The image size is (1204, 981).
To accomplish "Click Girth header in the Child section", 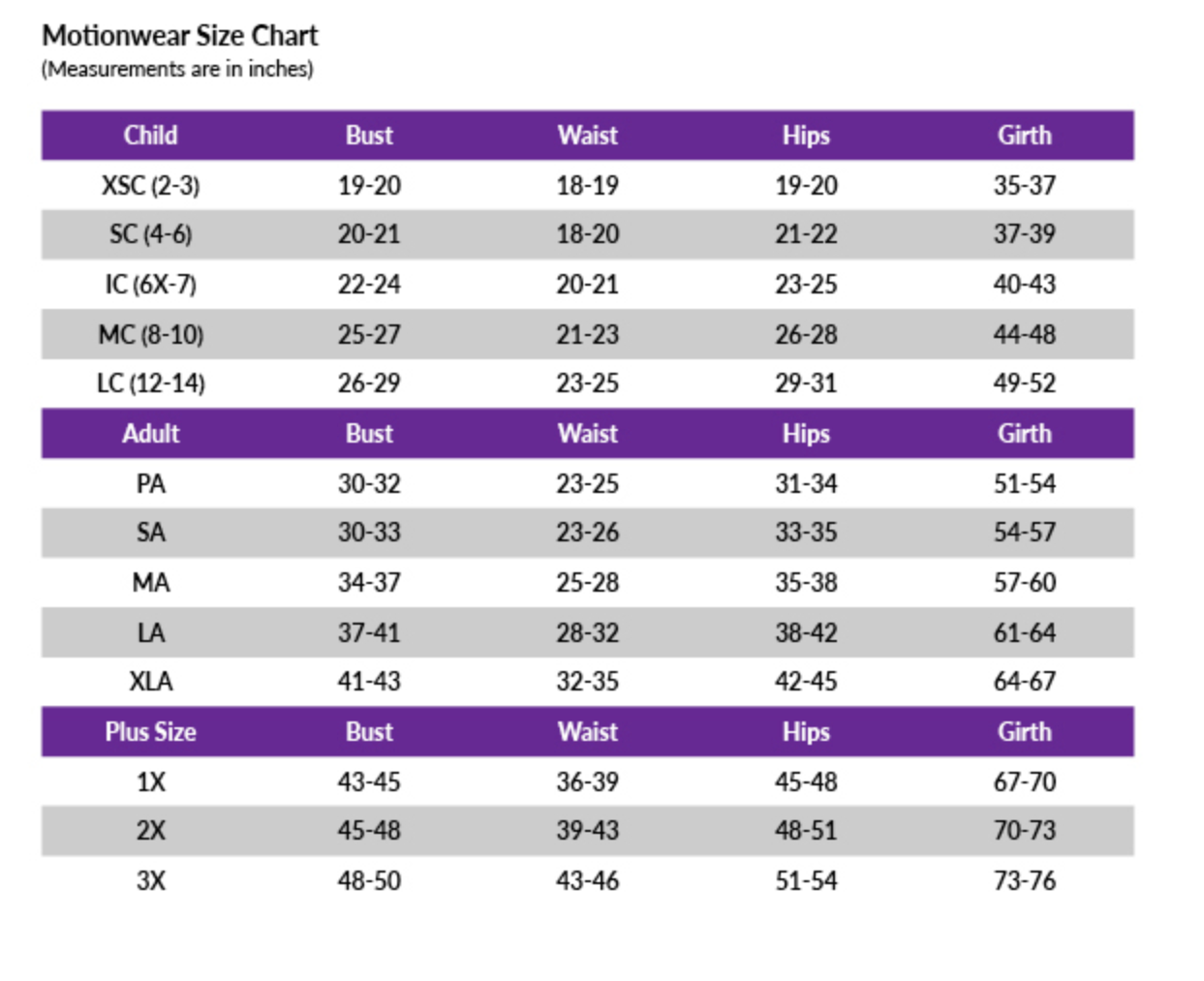I will coord(1024,136).
